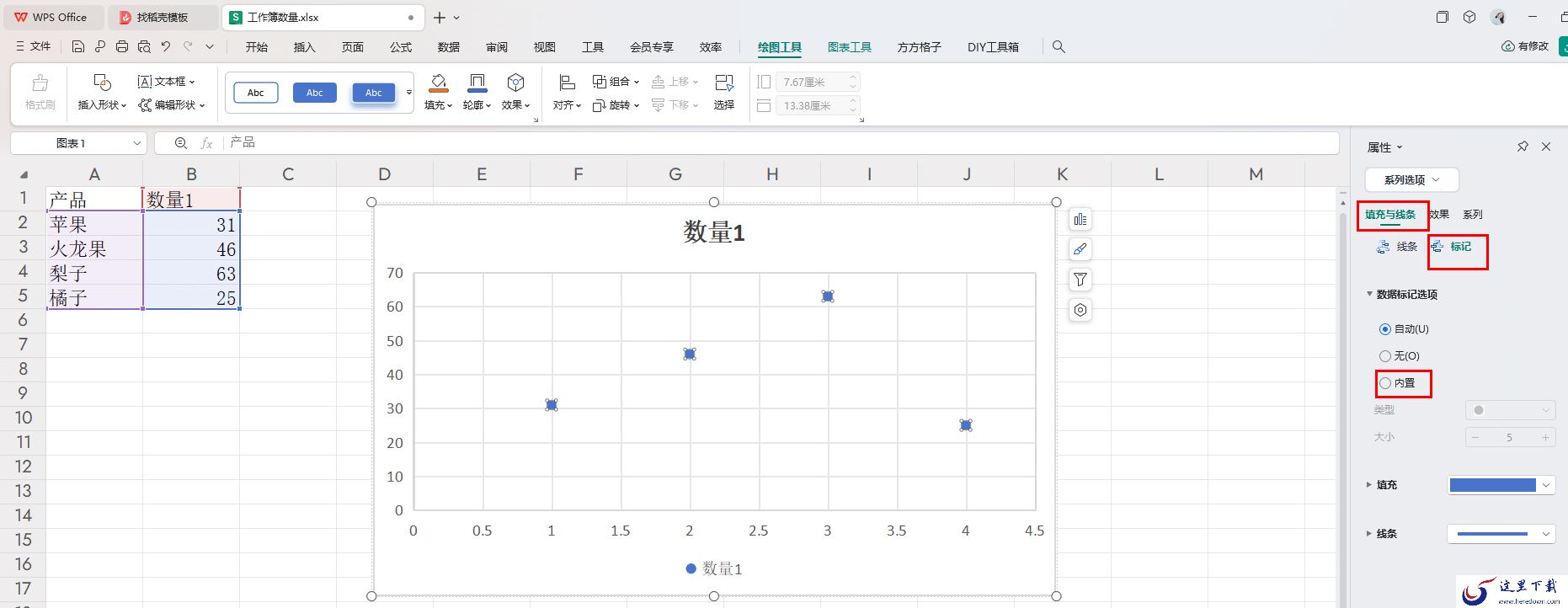
Task: Open the File (文件) menu
Action: click(x=34, y=47)
